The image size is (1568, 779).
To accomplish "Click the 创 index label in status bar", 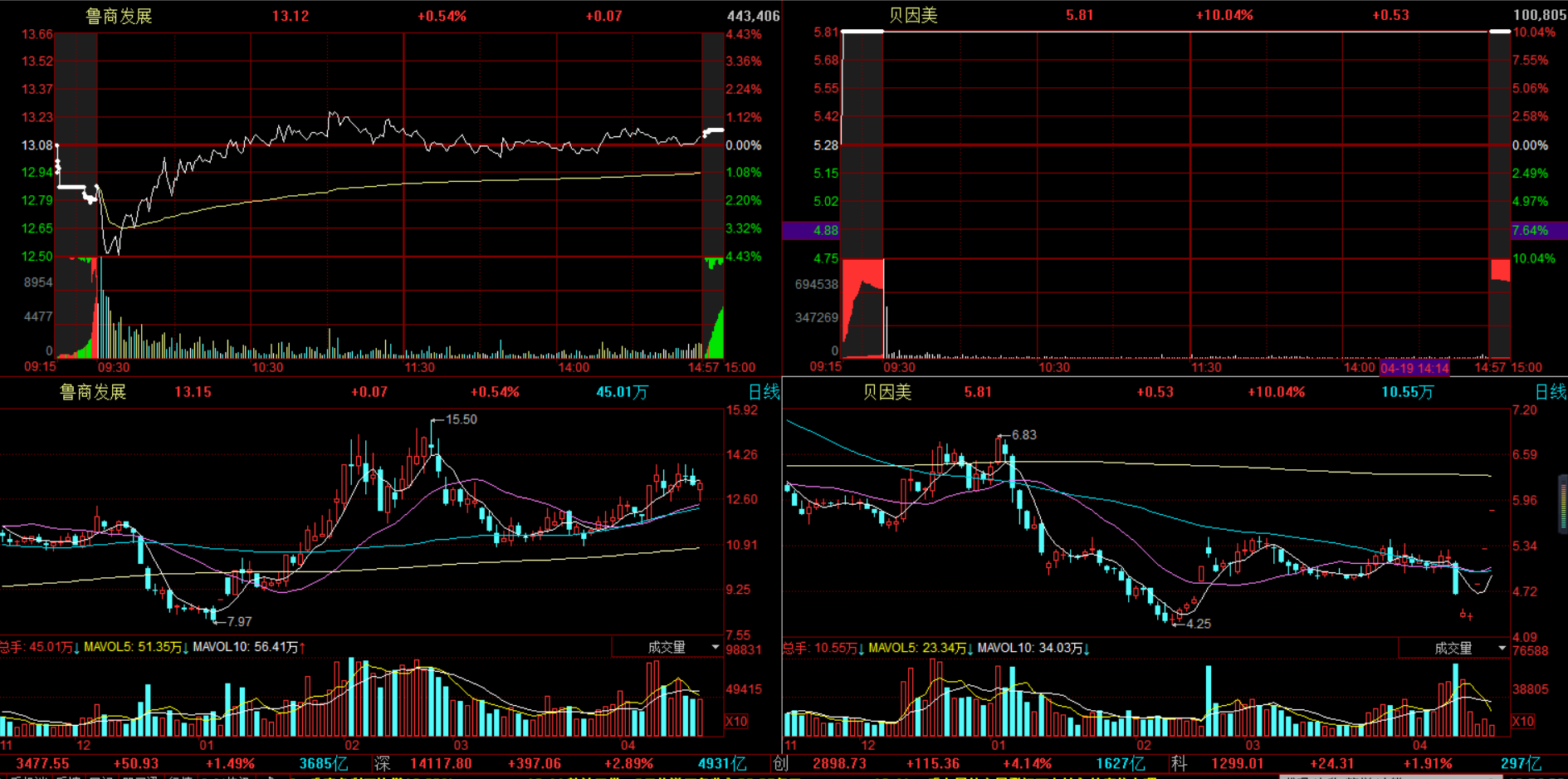I will (x=779, y=763).
